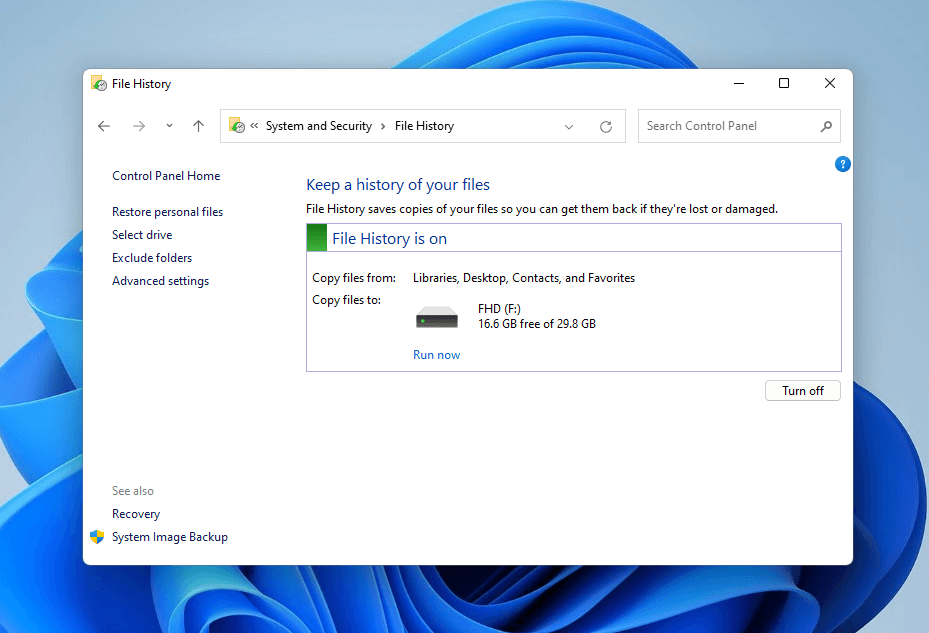Click the File History title bar icon
This screenshot has width=929, height=633.
98,84
